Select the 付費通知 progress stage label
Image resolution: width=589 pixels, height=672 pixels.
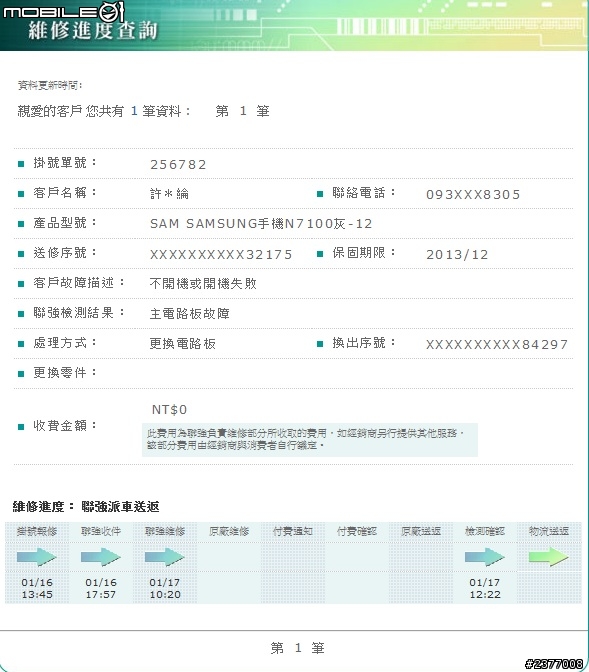[293, 531]
